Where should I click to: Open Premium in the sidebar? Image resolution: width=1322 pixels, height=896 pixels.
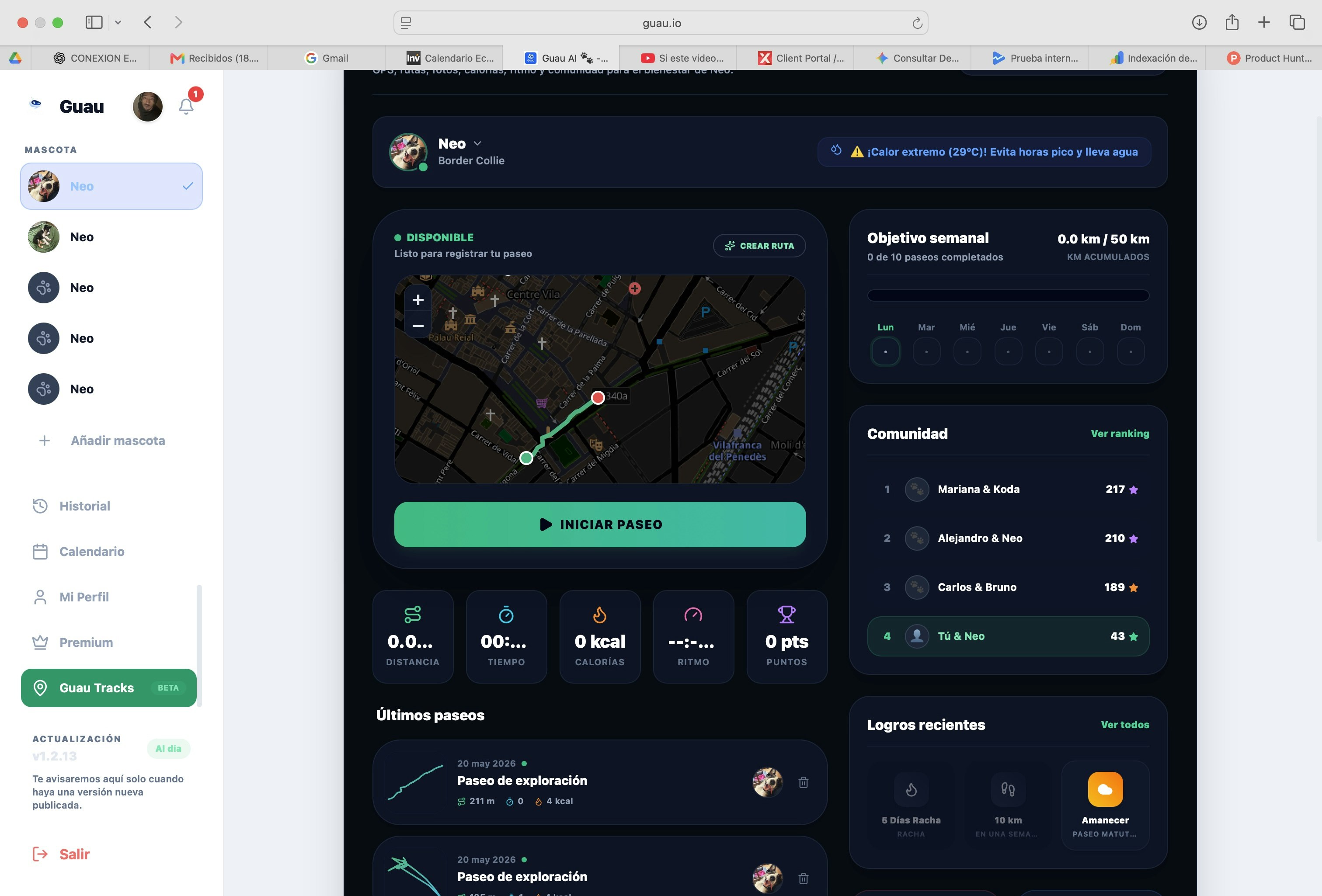[x=73, y=642]
